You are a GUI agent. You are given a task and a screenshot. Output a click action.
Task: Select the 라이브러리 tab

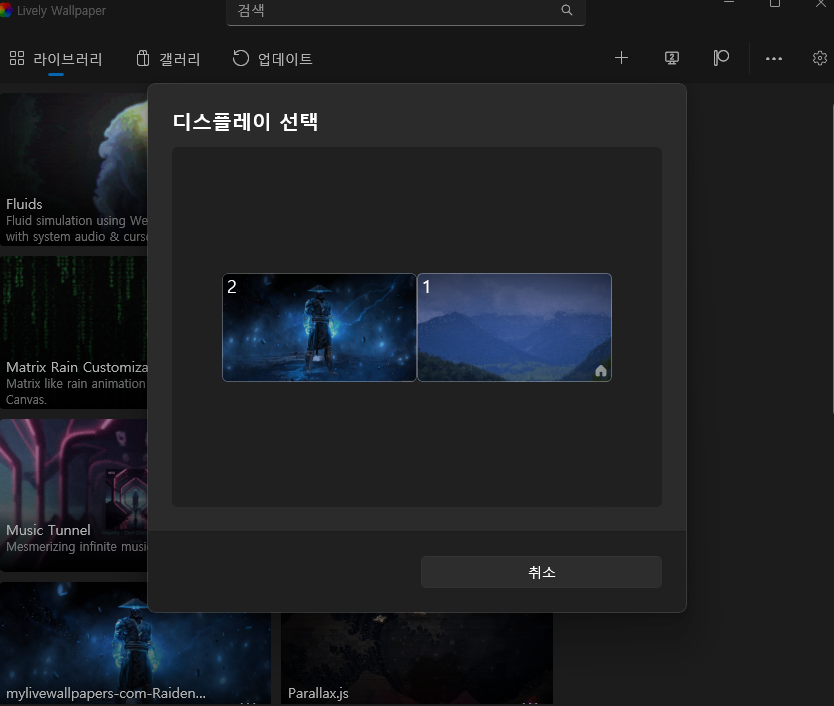[x=58, y=58]
